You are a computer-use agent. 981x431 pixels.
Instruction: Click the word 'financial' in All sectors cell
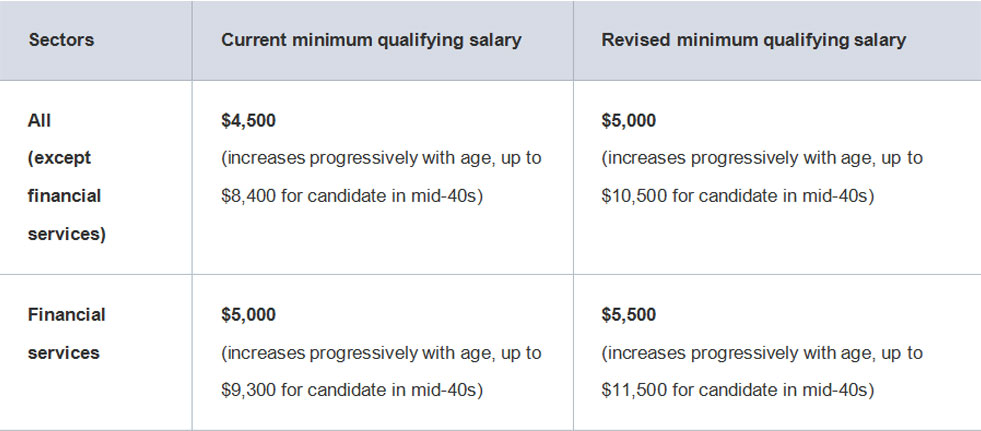(x=64, y=196)
